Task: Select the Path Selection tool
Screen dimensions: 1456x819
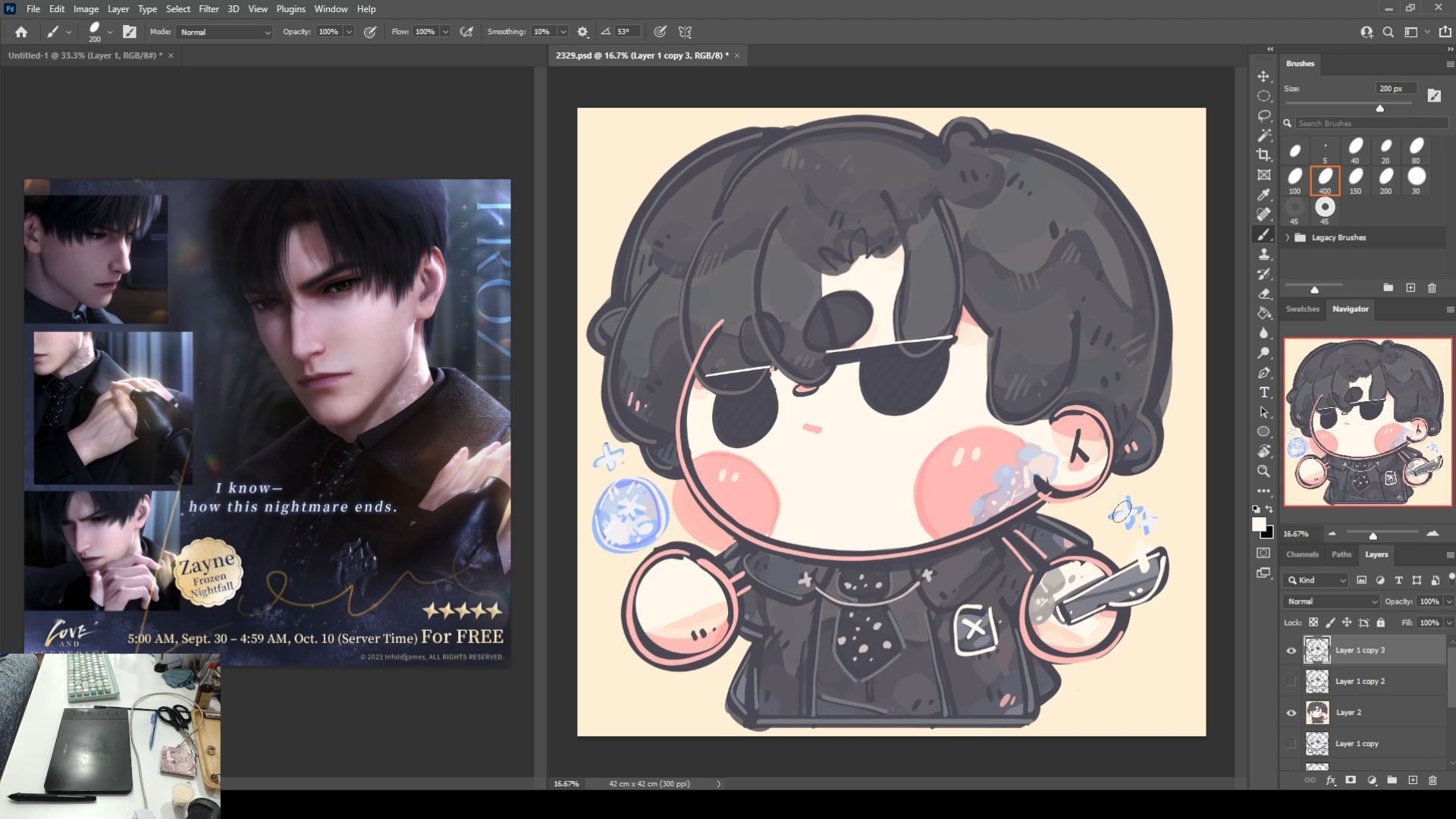Action: click(1263, 412)
